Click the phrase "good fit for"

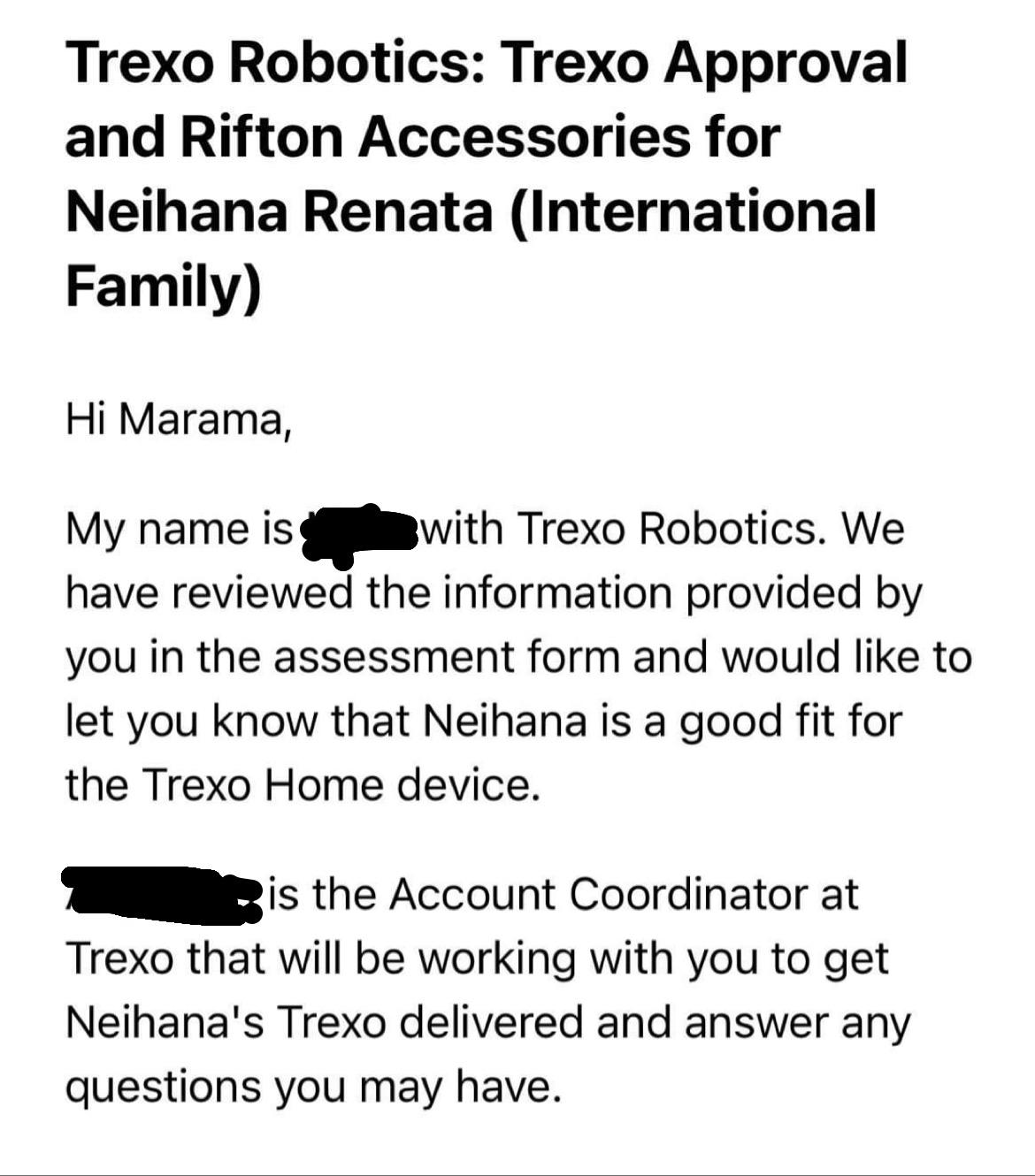point(786,722)
